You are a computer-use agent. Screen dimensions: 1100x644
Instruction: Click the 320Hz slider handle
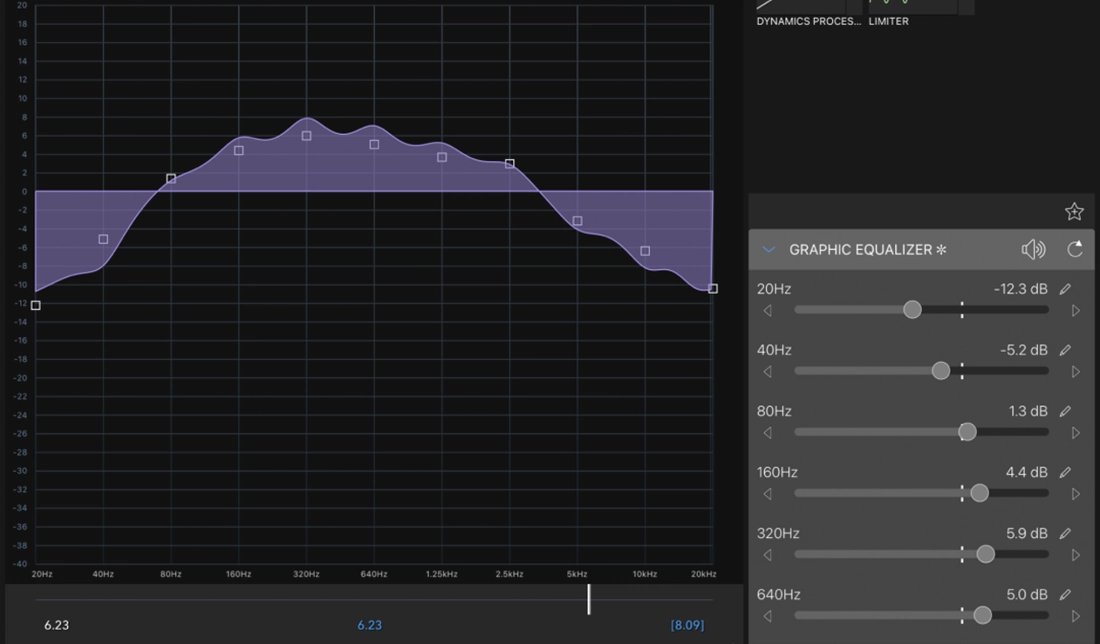(x=985, y=554)
